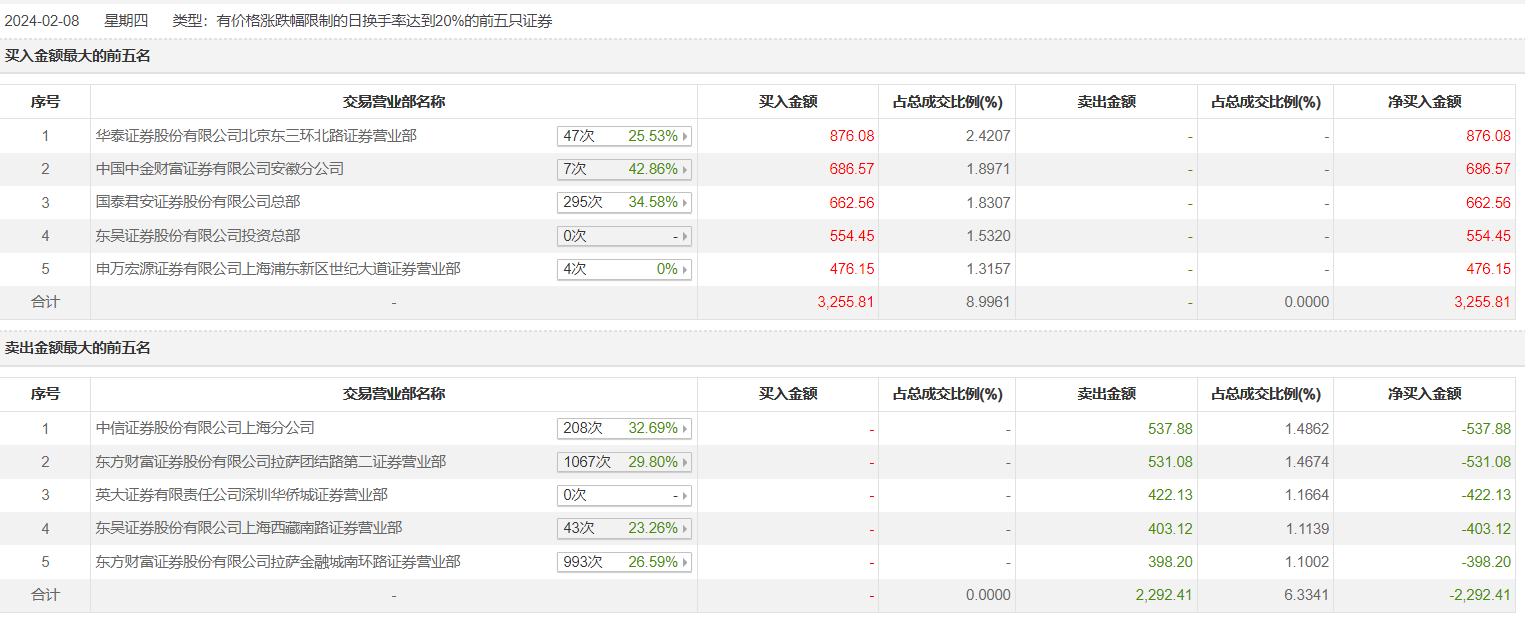Screen dimensions: 1525x617
Task: Click 东吴证券股份有限公司投资总部 link
Action: 197,236
